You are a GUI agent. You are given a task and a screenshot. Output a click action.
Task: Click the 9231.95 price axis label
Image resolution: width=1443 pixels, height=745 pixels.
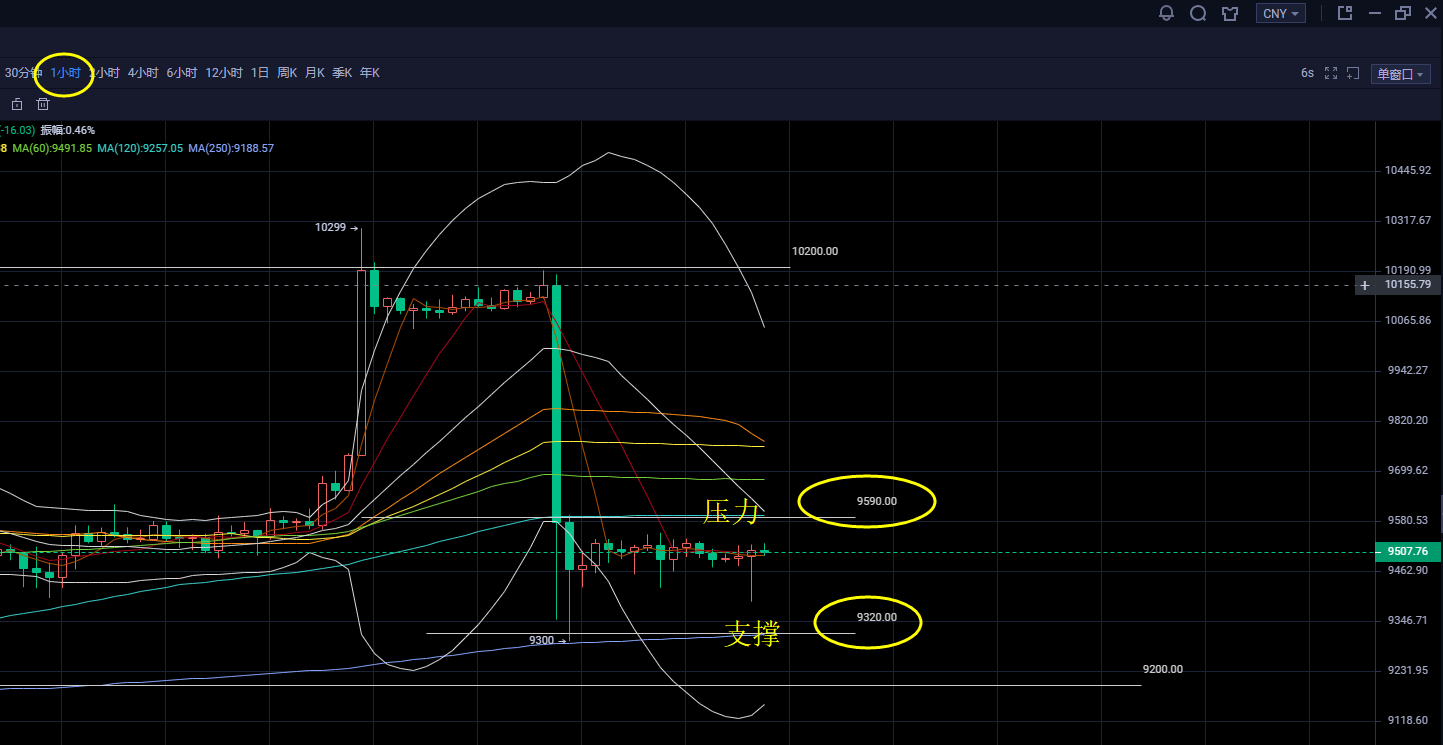point(1409,670)
